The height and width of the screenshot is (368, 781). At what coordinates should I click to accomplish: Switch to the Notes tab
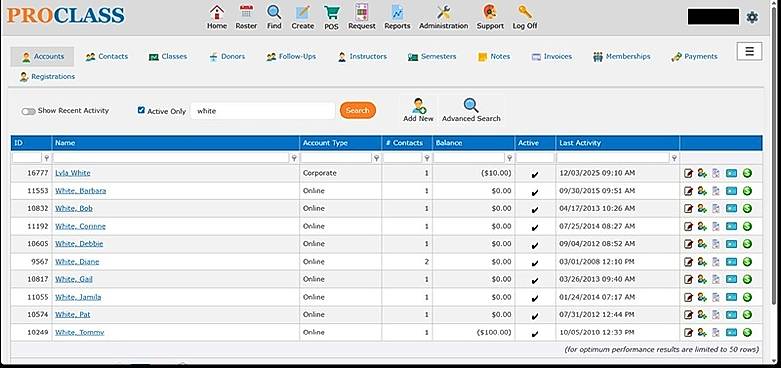494,57
